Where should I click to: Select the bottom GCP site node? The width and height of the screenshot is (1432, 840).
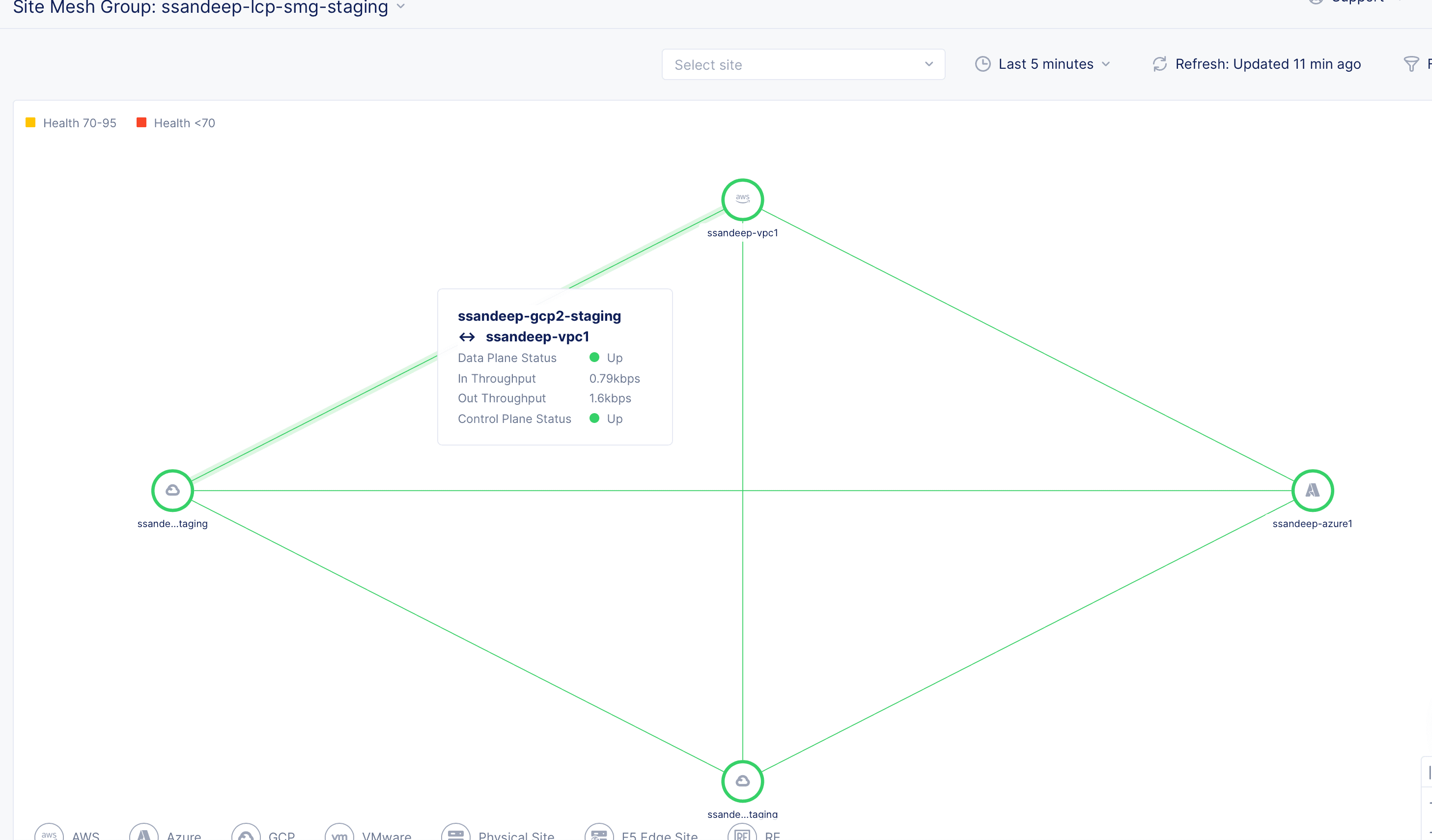point(742,782)
